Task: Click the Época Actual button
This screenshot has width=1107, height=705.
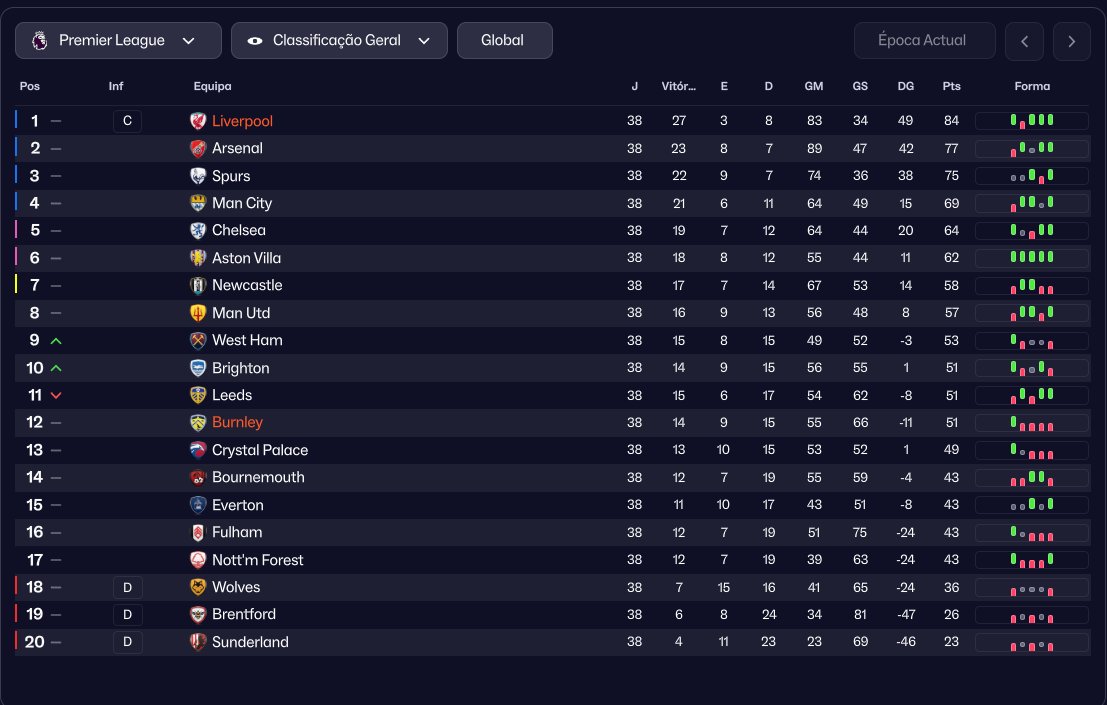Action: coord(924,40)
